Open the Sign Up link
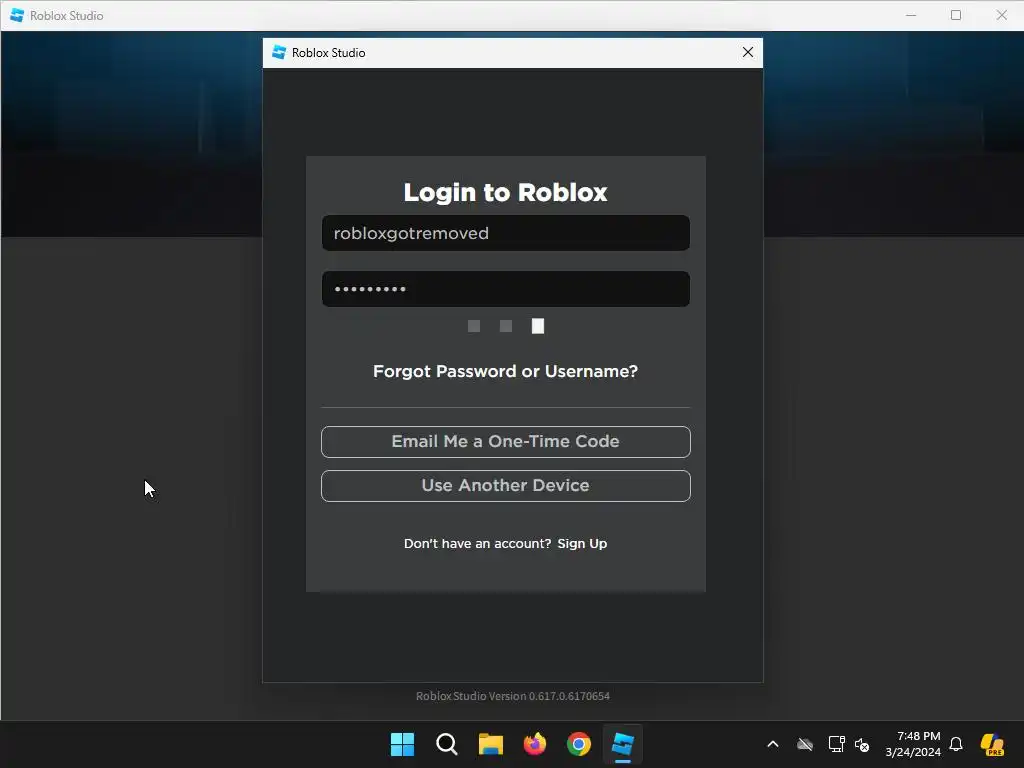 (582, 543)
